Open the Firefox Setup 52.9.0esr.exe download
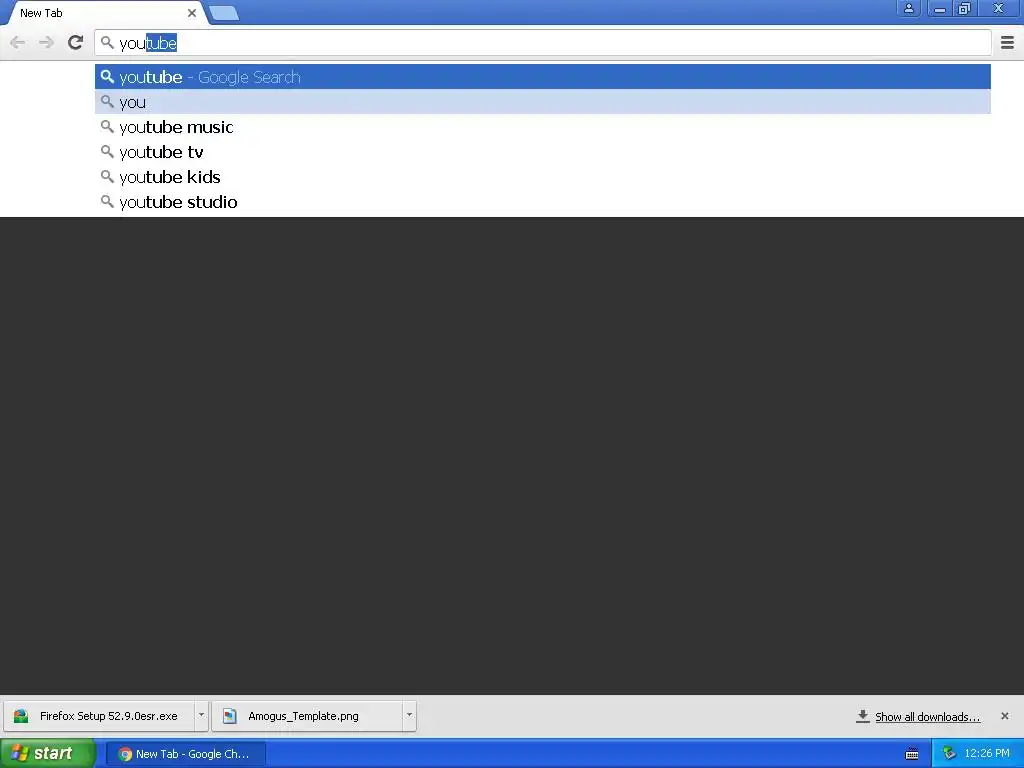The height and width of the screenshot is (768, 1024). (x=99, y=716)
